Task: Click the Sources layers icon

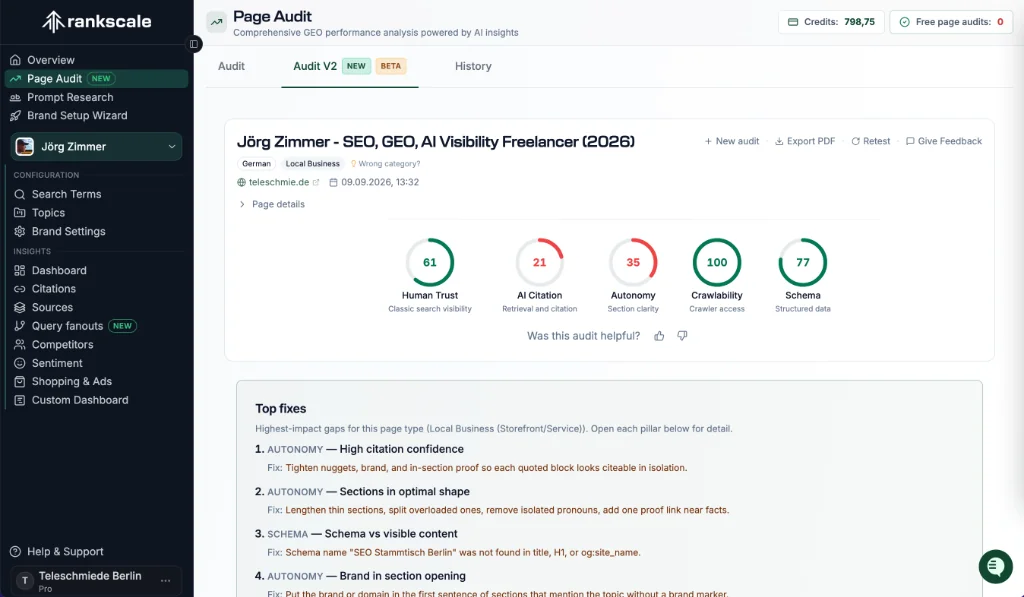Action: [x=20, y=307]
